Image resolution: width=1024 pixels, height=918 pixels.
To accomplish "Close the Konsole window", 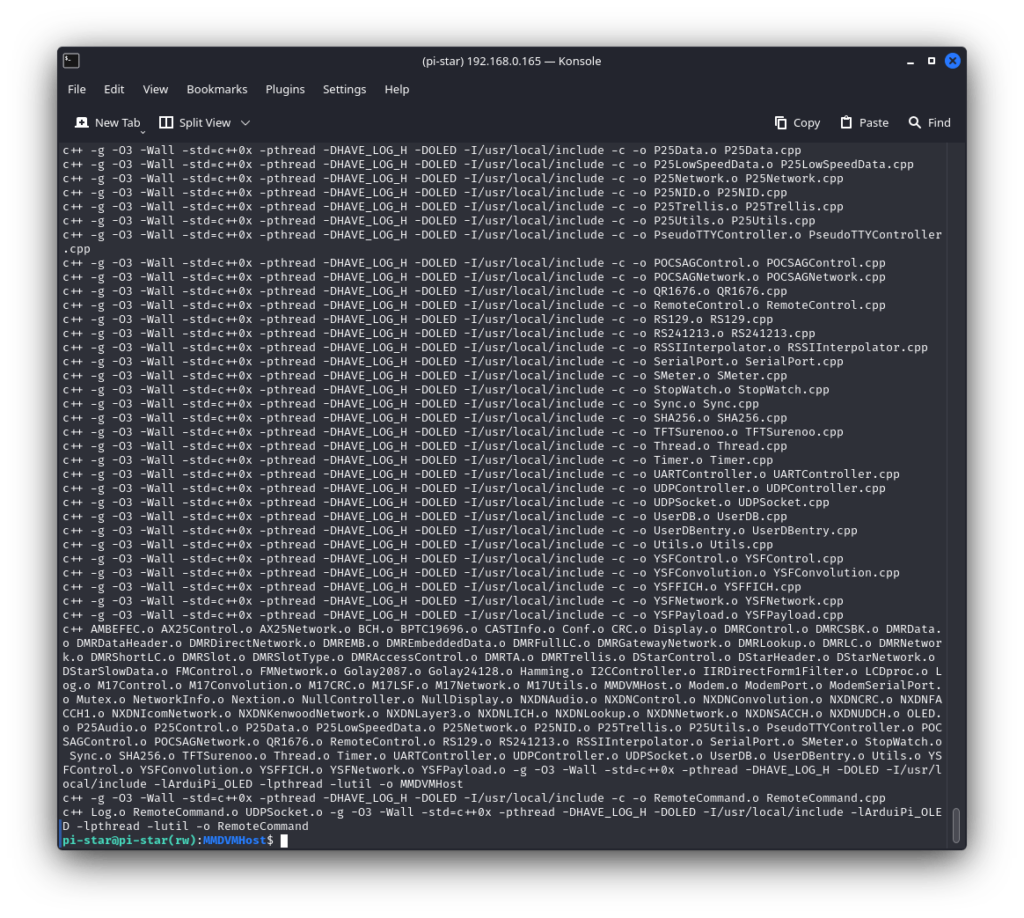I will (x=953, y=61).
